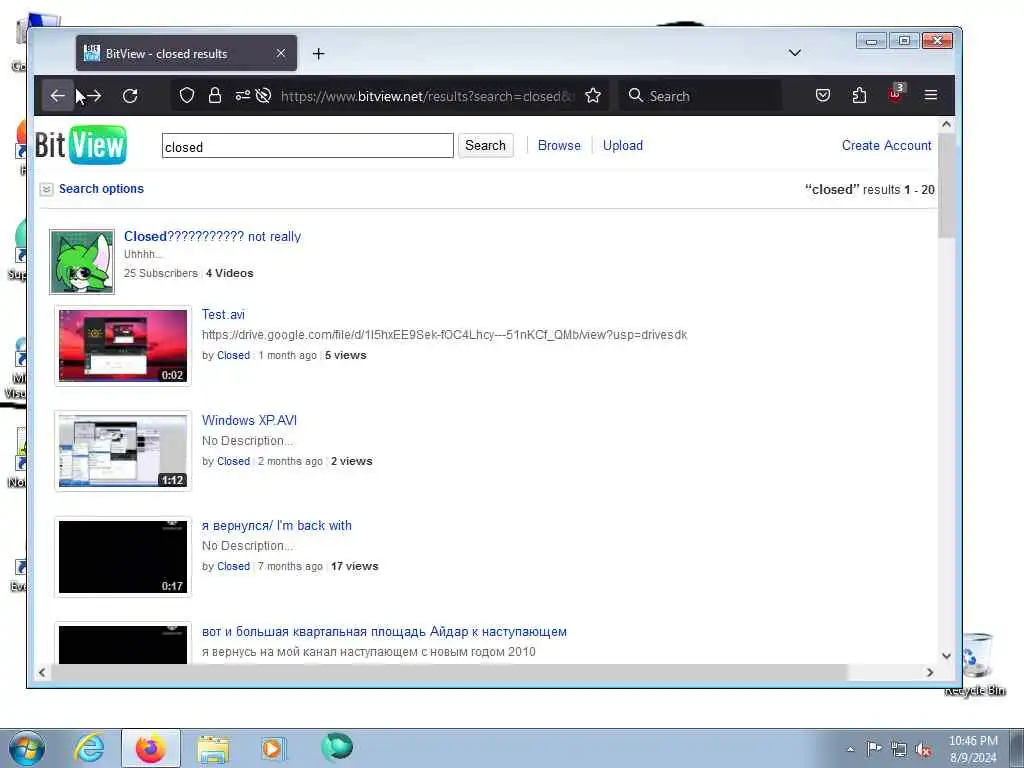The width and height of the screenshot is (1024, 768).
Task: Expand the Search options arrow icon
Action: [46, 189]
